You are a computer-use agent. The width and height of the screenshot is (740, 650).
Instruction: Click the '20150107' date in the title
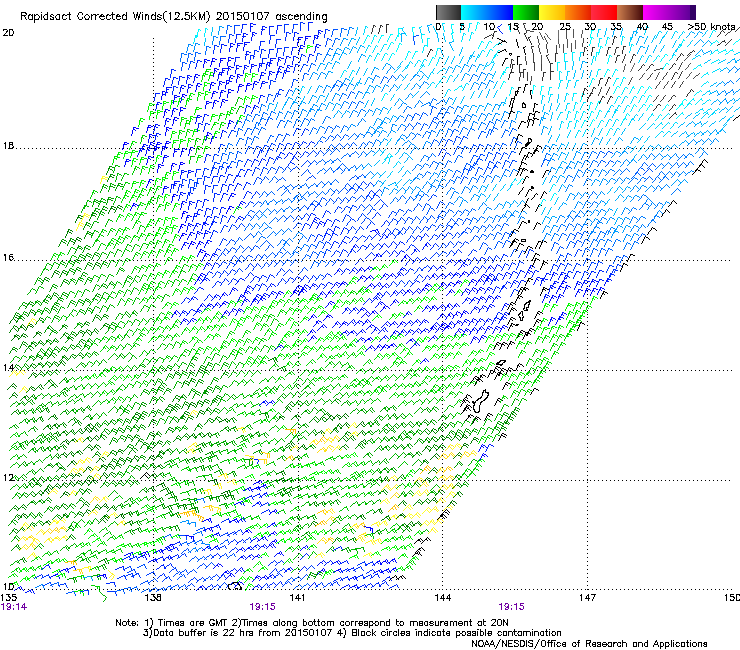pyautogui.click(x=243, y=16)
